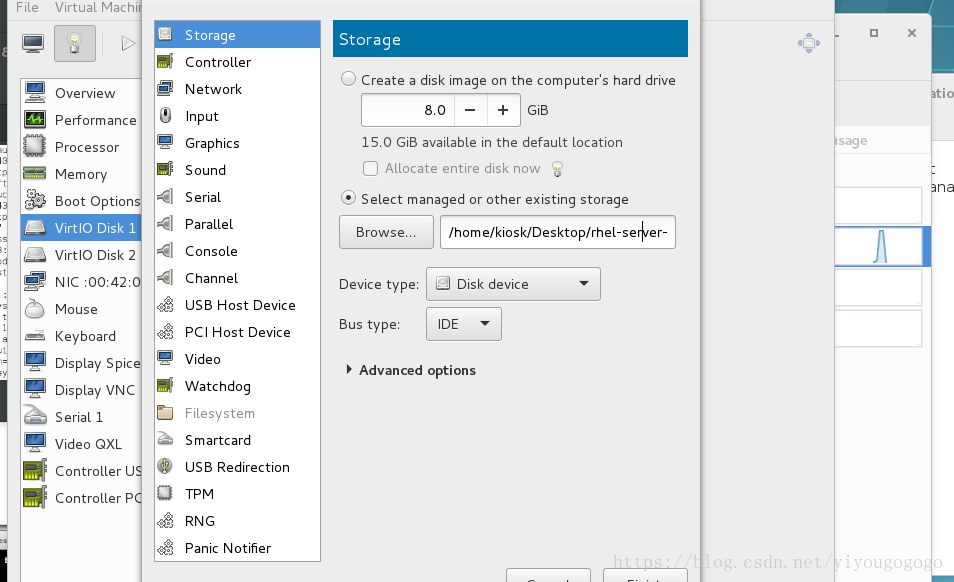
Task: Decrease disk size with minus button
Action: tap(470, 110)
